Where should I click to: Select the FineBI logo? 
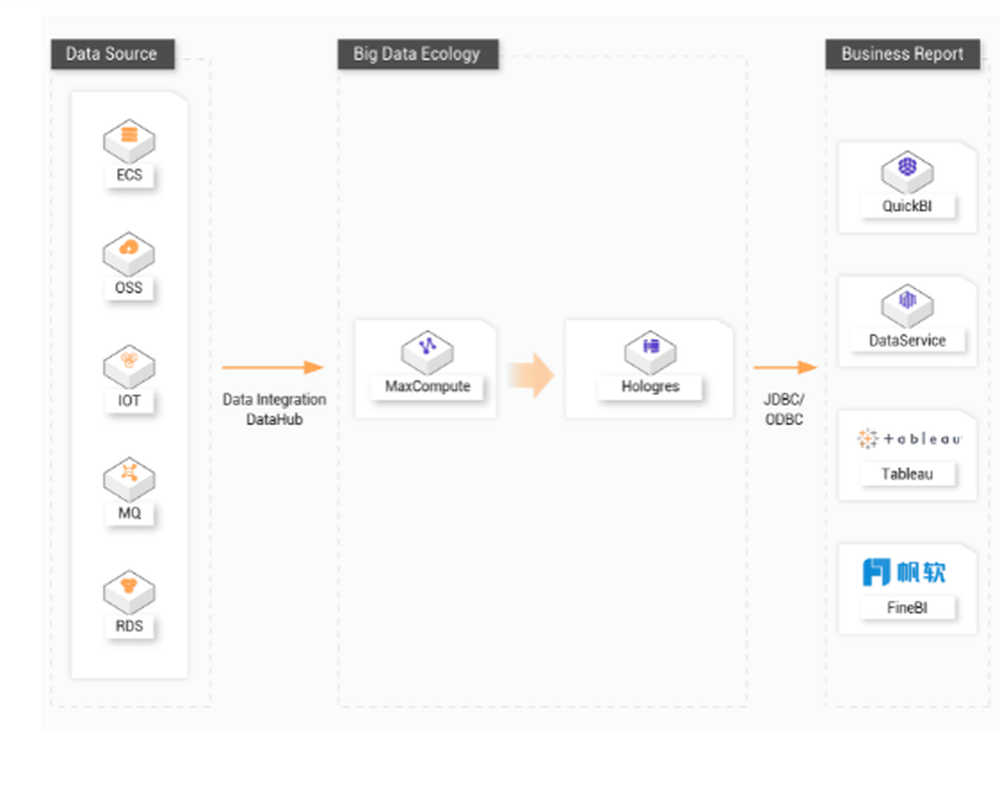pyautogui.click(x=904, y=572)
